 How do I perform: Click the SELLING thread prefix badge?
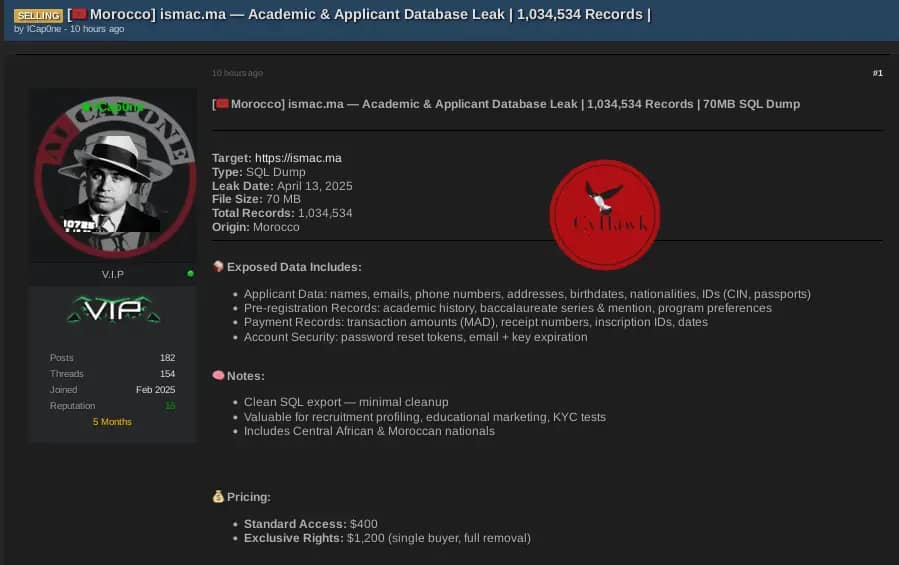pos(38,15)
